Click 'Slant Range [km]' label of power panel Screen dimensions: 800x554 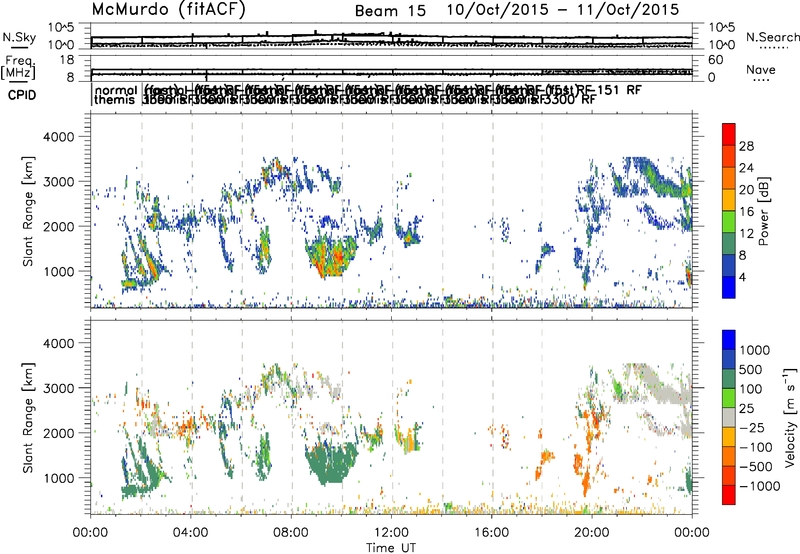coord(28,211)
